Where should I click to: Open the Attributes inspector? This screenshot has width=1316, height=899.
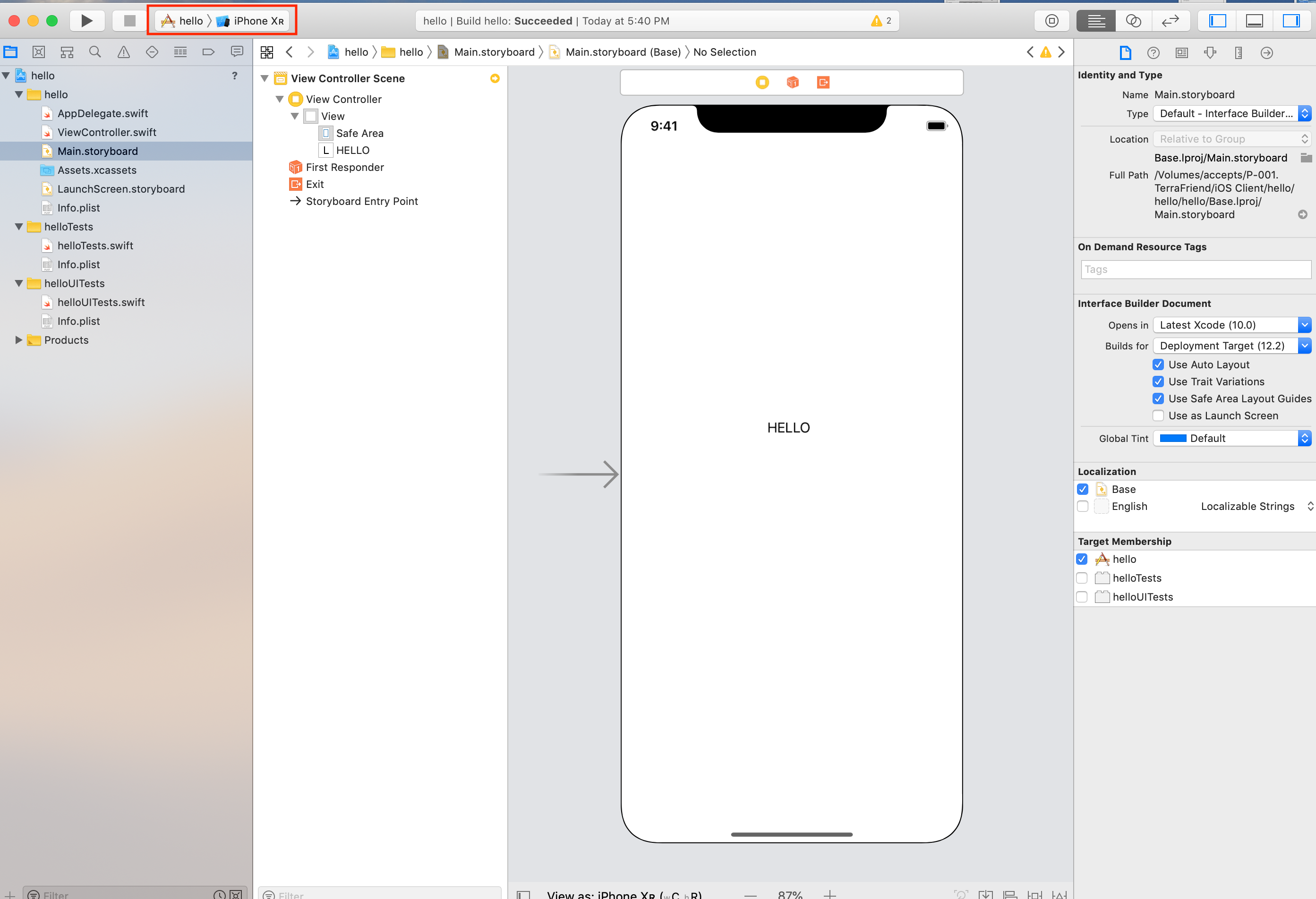click(x=1210, y=53)
